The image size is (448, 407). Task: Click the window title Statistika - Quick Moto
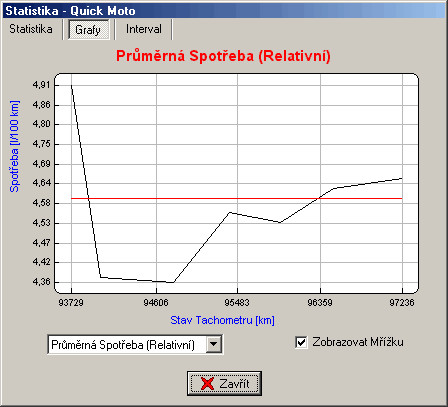[70, 11]
